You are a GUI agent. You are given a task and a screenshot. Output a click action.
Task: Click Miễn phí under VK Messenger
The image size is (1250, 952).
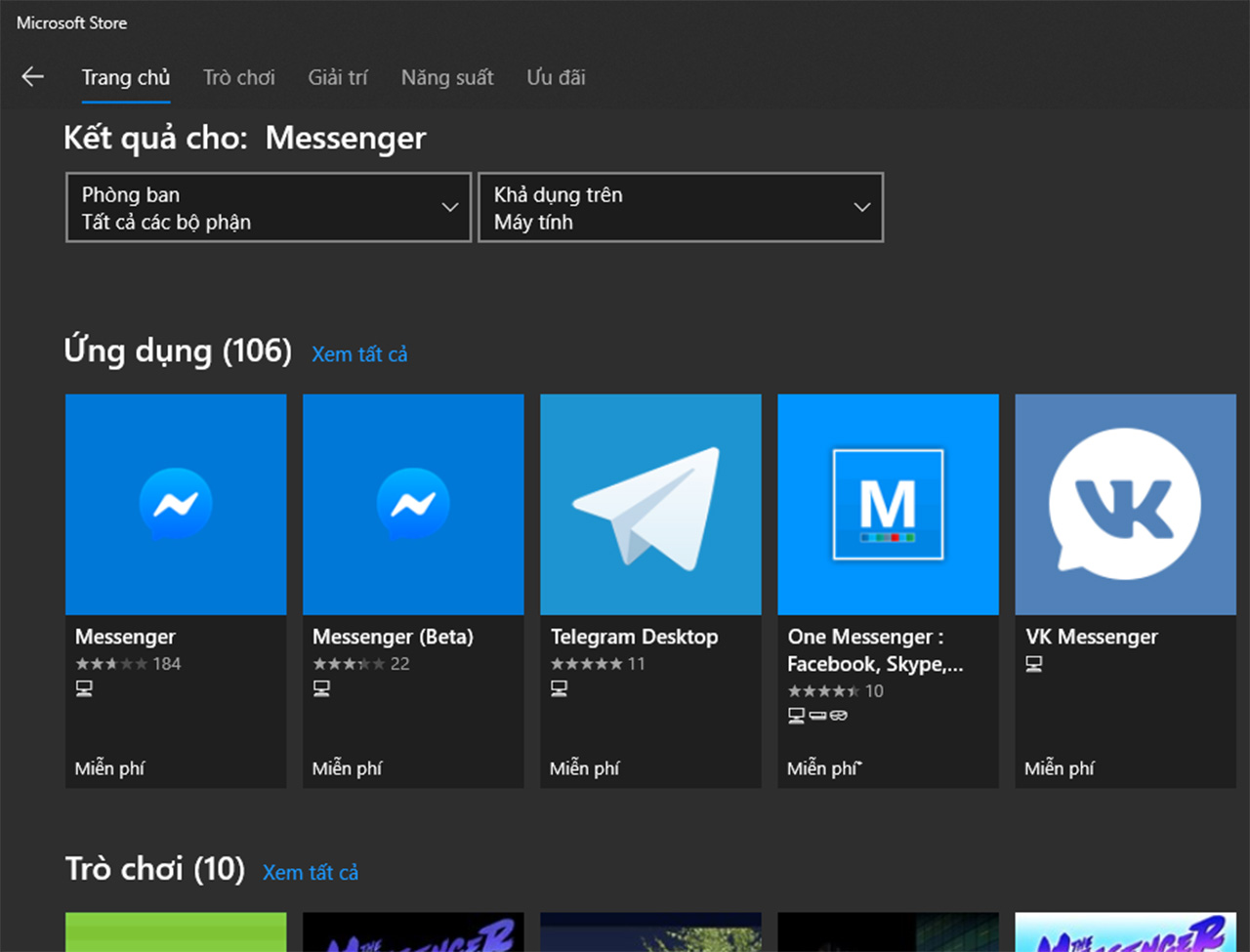pos(1059,768)
